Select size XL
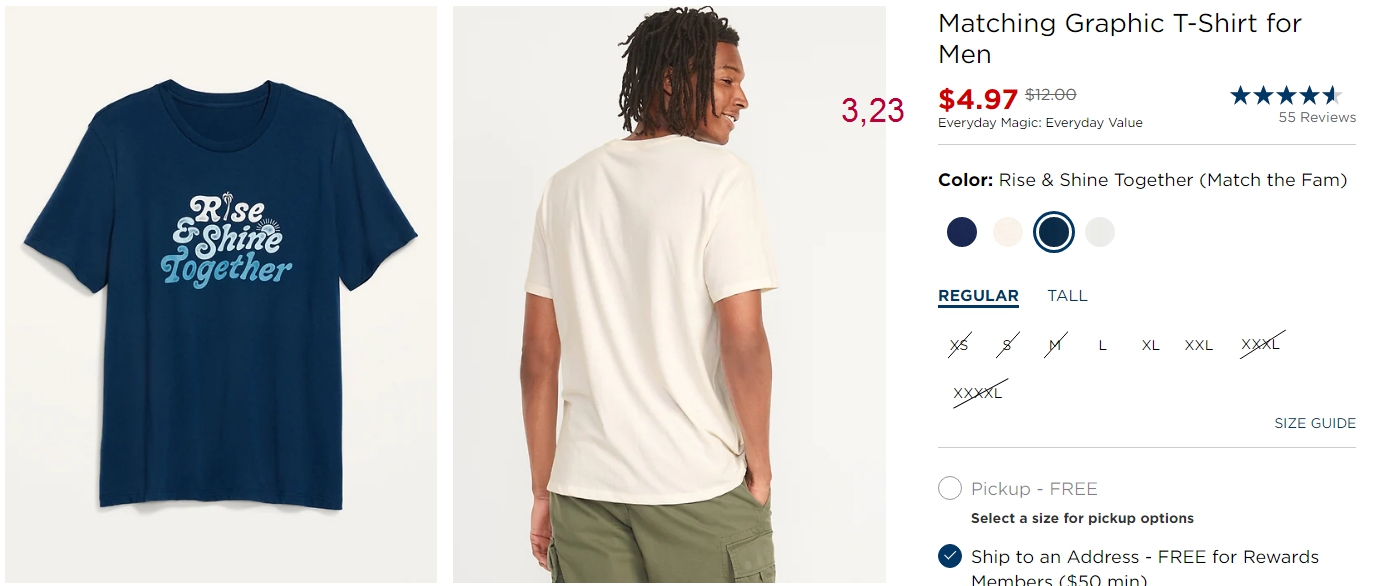Screen dimensions: 1374x586 [x=1151, y=345]
